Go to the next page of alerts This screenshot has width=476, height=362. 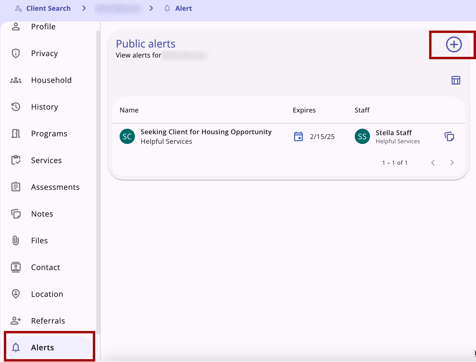point(452,163)
